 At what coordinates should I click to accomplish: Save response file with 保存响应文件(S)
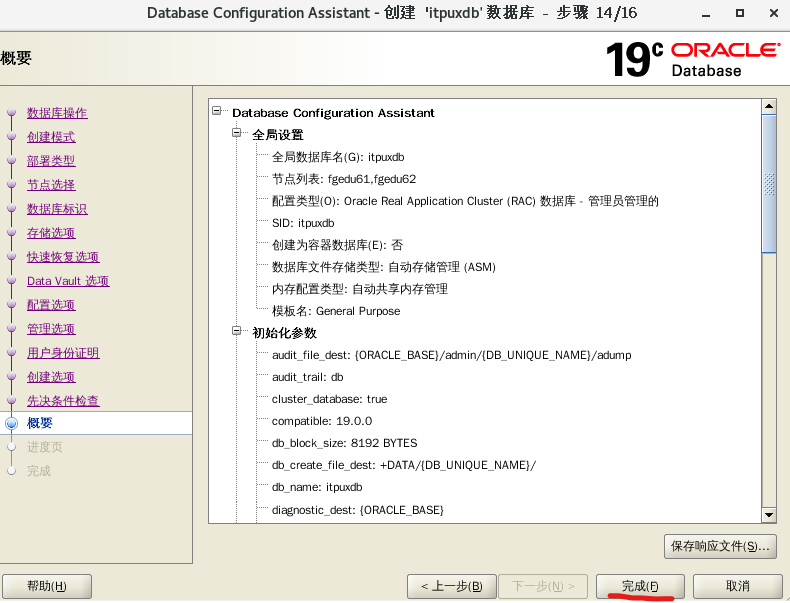tap(720, 547)
